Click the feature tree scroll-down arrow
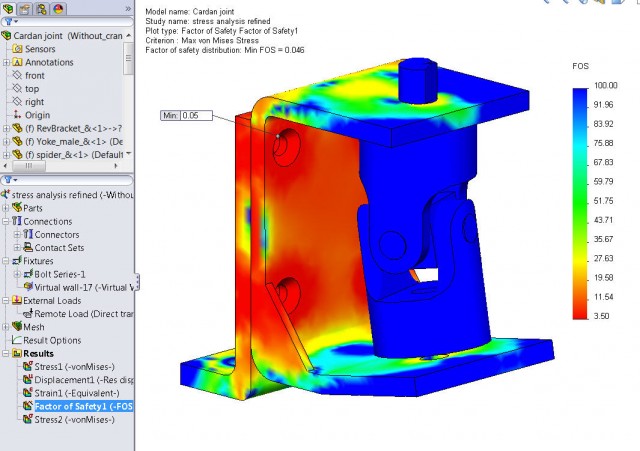Screen dimensions: 640x451 [x=129, y=154]
